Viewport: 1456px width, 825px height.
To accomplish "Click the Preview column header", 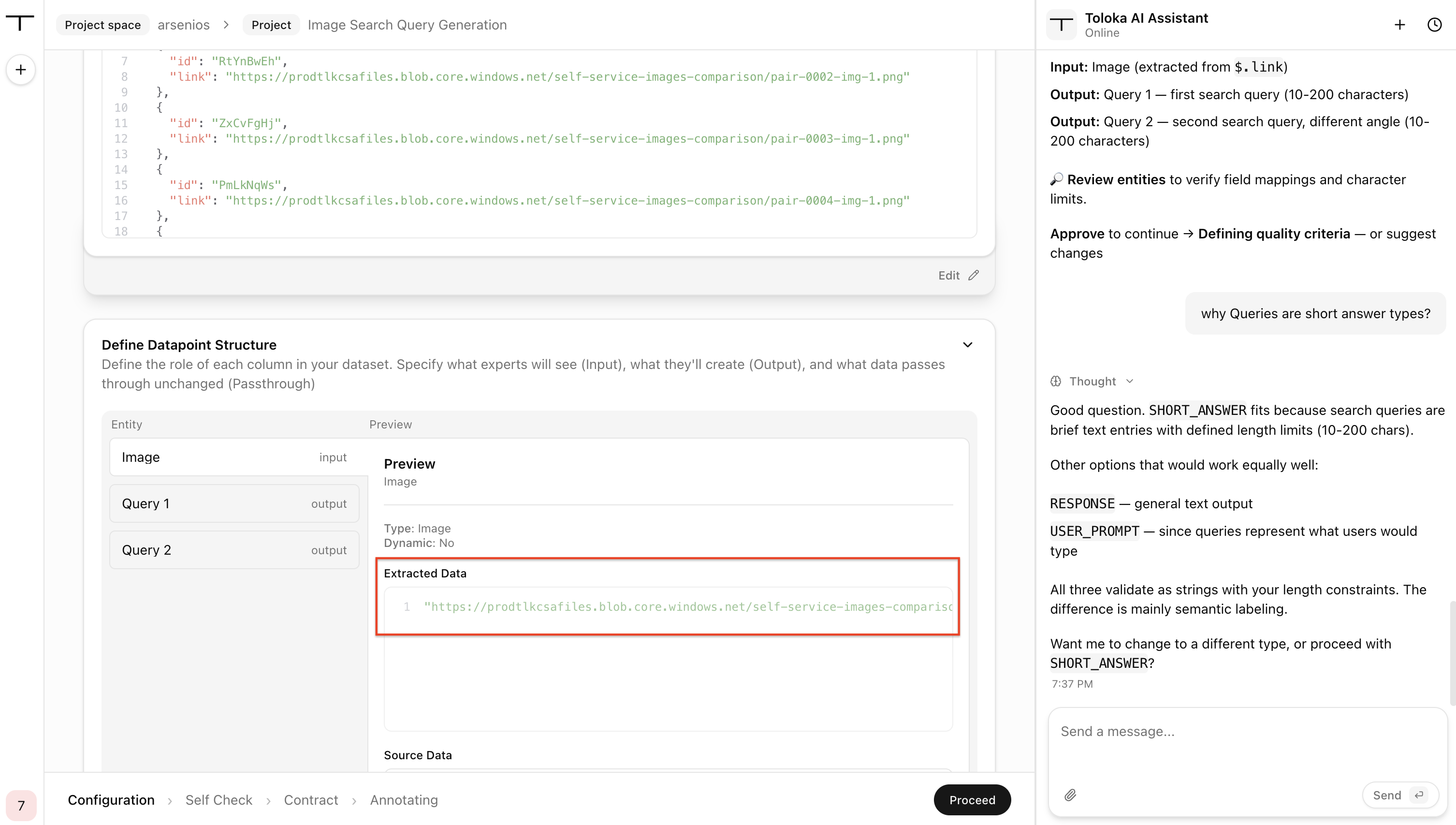I will click(390, 425).
